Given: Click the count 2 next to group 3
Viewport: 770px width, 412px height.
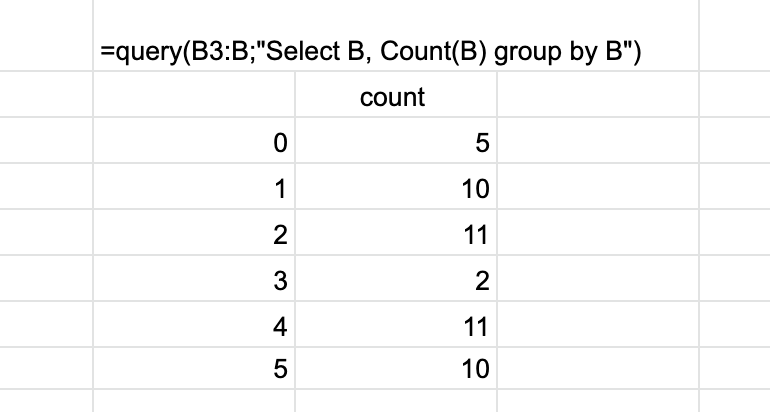Looking at the screenshot, I should coord(396,278).
